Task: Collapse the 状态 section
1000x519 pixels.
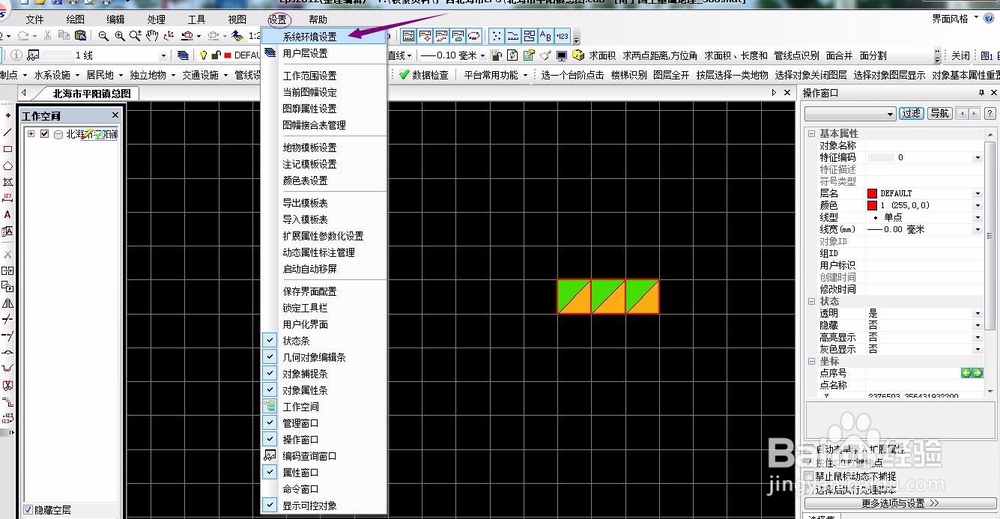Action: pos(812,301)
